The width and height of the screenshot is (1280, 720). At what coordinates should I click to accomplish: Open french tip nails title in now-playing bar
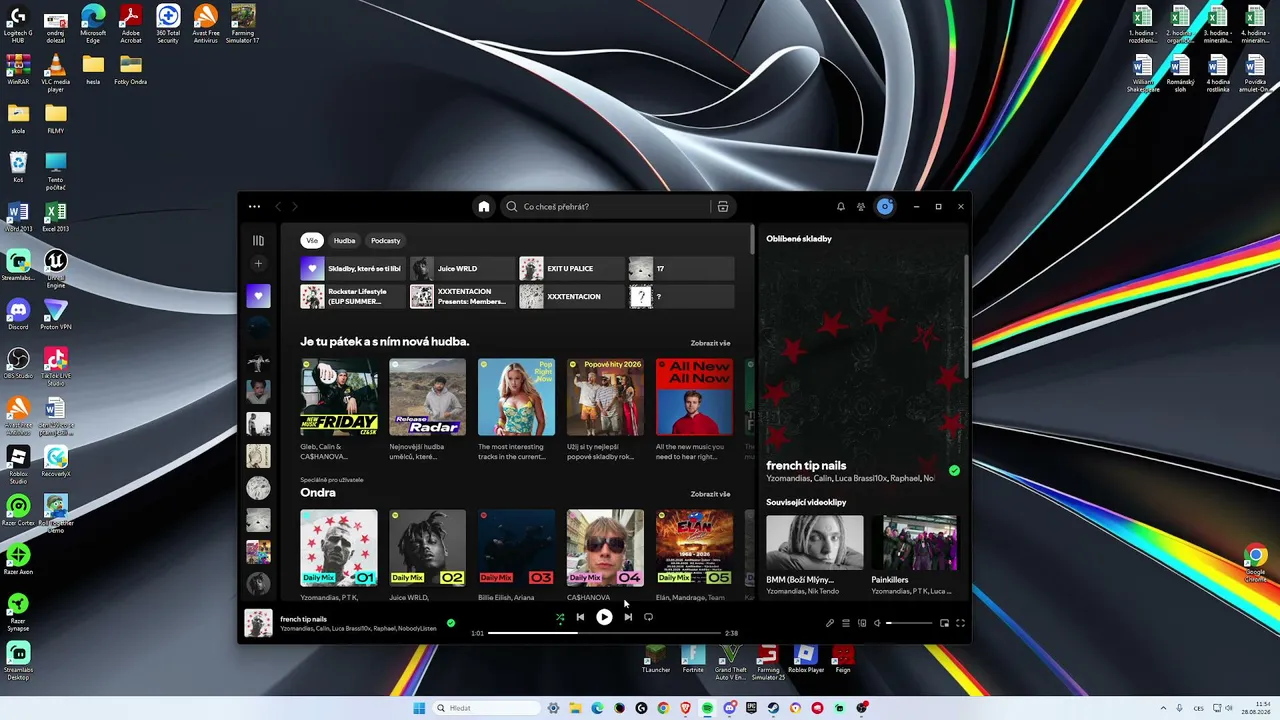coord(304,619)
